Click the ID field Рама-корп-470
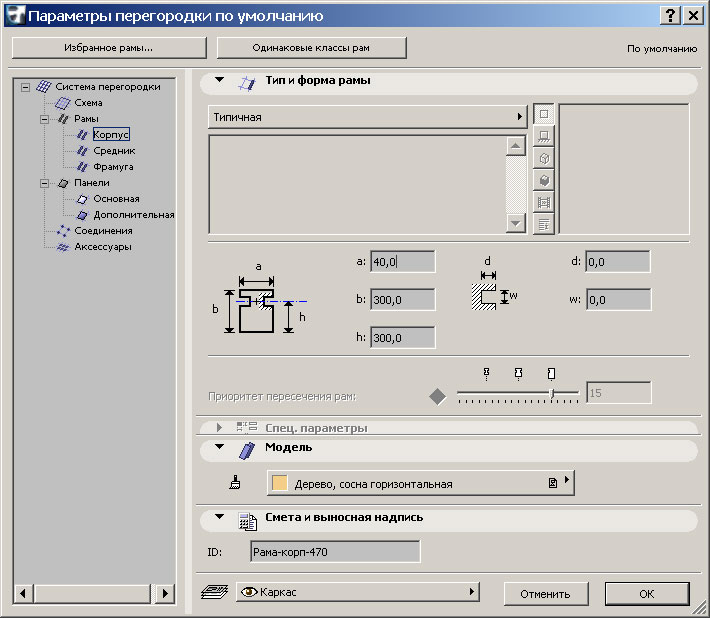710x618 pixels. (335, 551)
